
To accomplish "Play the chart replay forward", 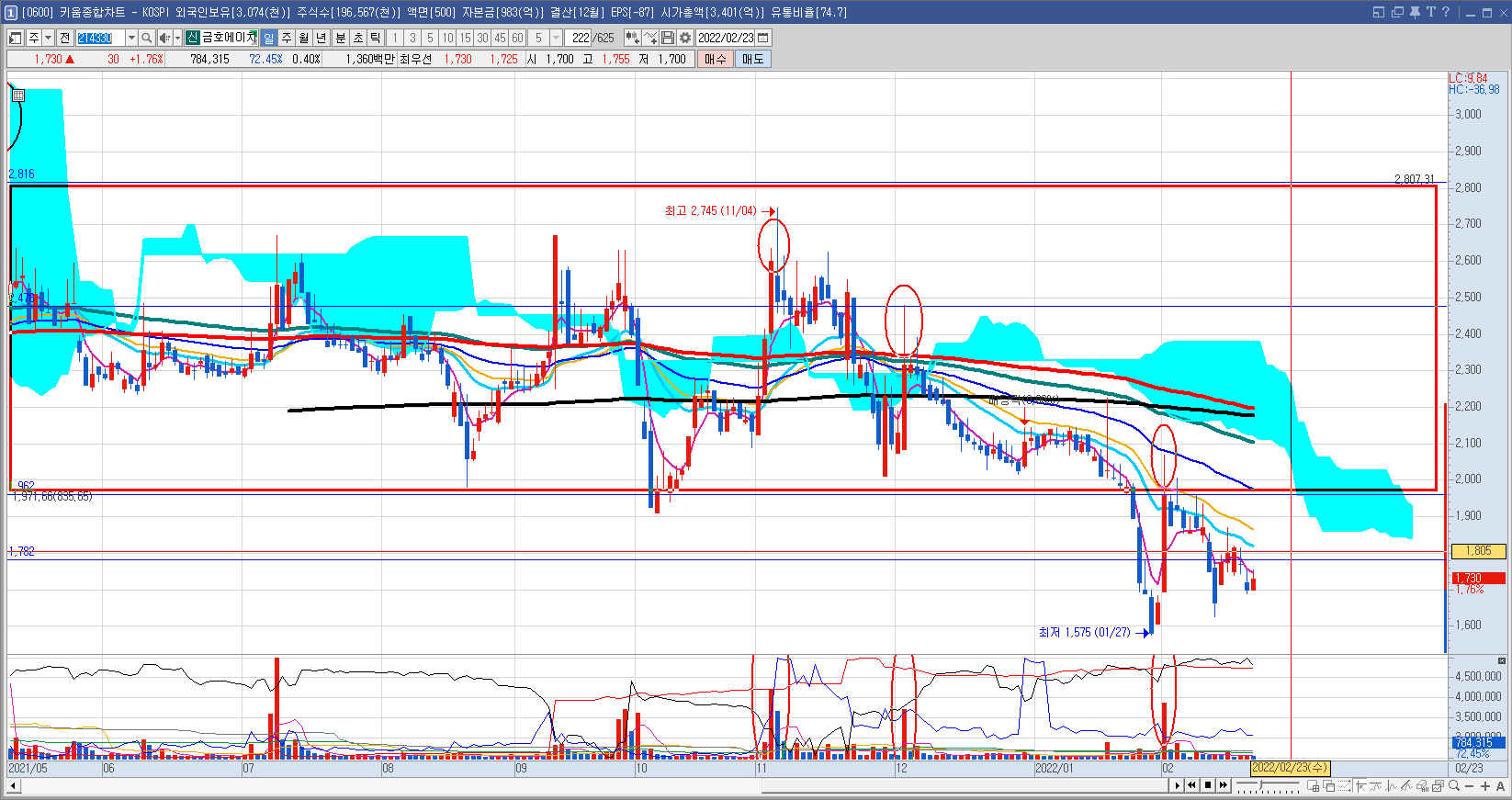I will [x=1177, y=785].
